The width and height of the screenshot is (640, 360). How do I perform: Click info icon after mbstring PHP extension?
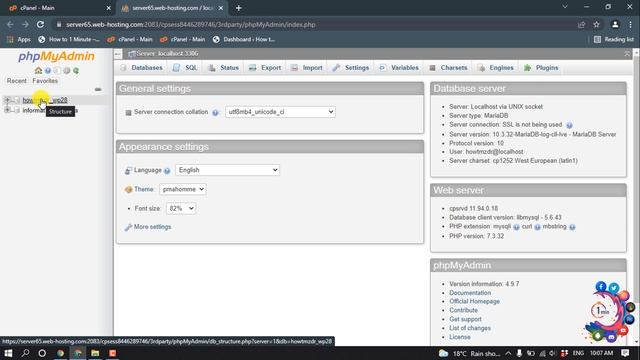572,227
